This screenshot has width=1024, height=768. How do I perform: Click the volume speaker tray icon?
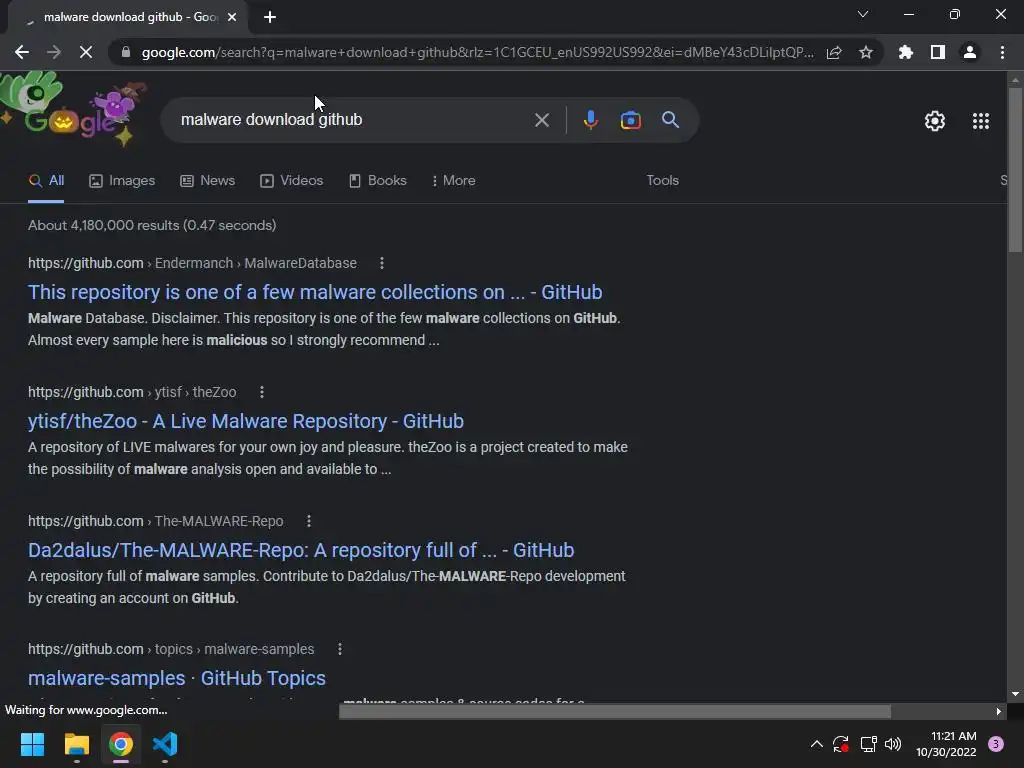893,744
